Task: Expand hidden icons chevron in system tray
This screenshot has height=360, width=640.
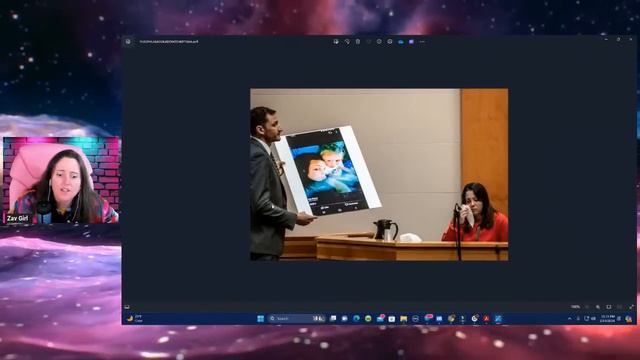Action: [x=570, y=318]
